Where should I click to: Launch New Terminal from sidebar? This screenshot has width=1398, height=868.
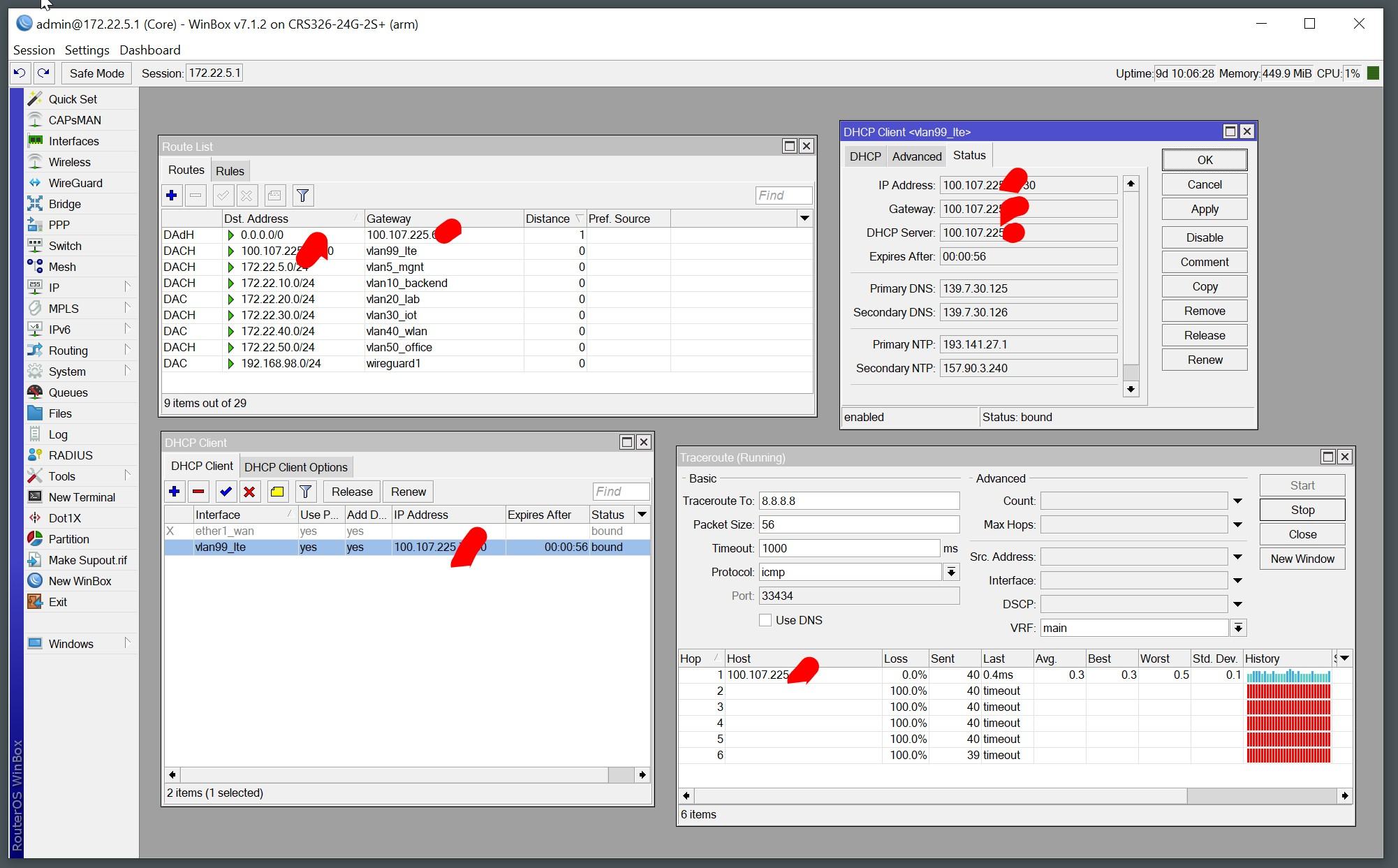(82, 497)
